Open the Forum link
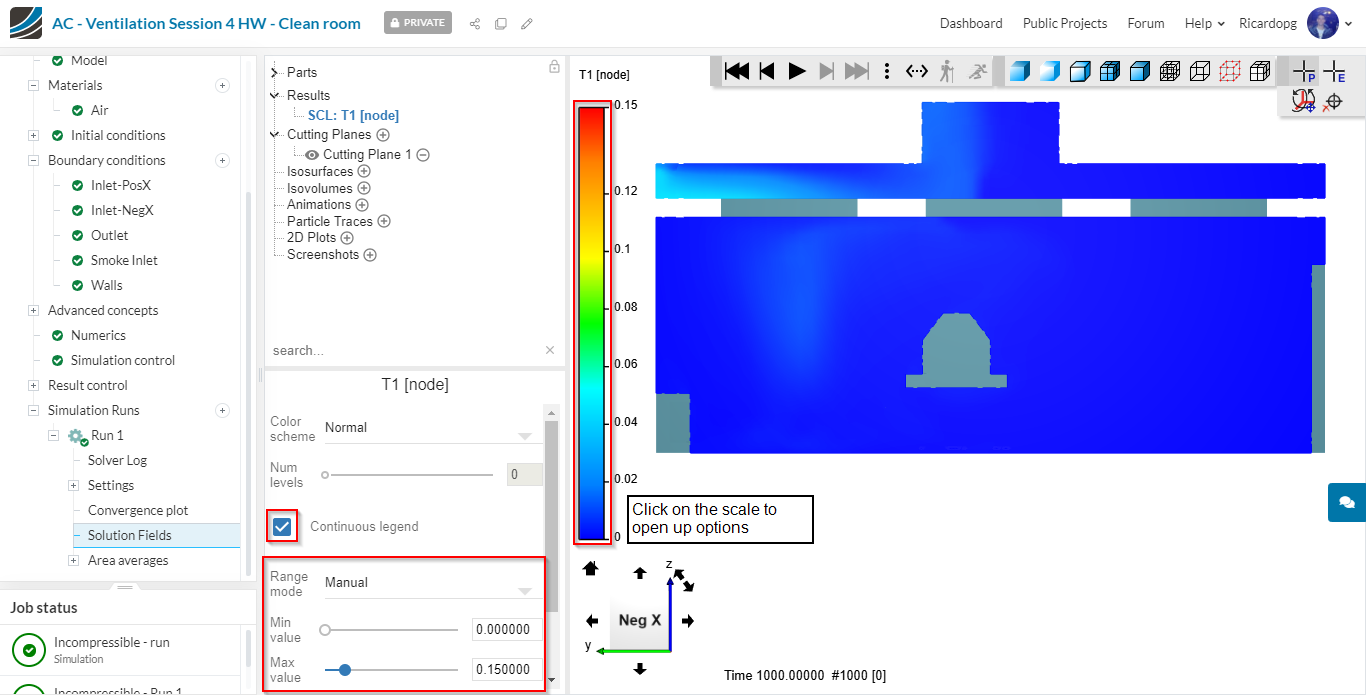Viewport: 1366px width, 695px height. 1146,23
